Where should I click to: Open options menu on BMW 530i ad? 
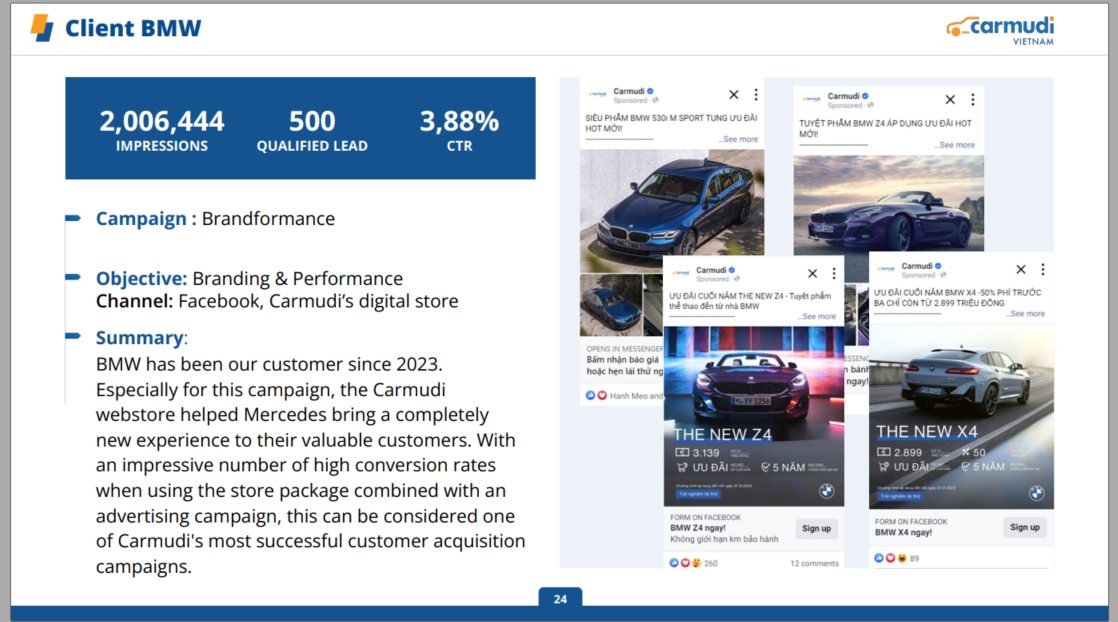coord(756,95)
